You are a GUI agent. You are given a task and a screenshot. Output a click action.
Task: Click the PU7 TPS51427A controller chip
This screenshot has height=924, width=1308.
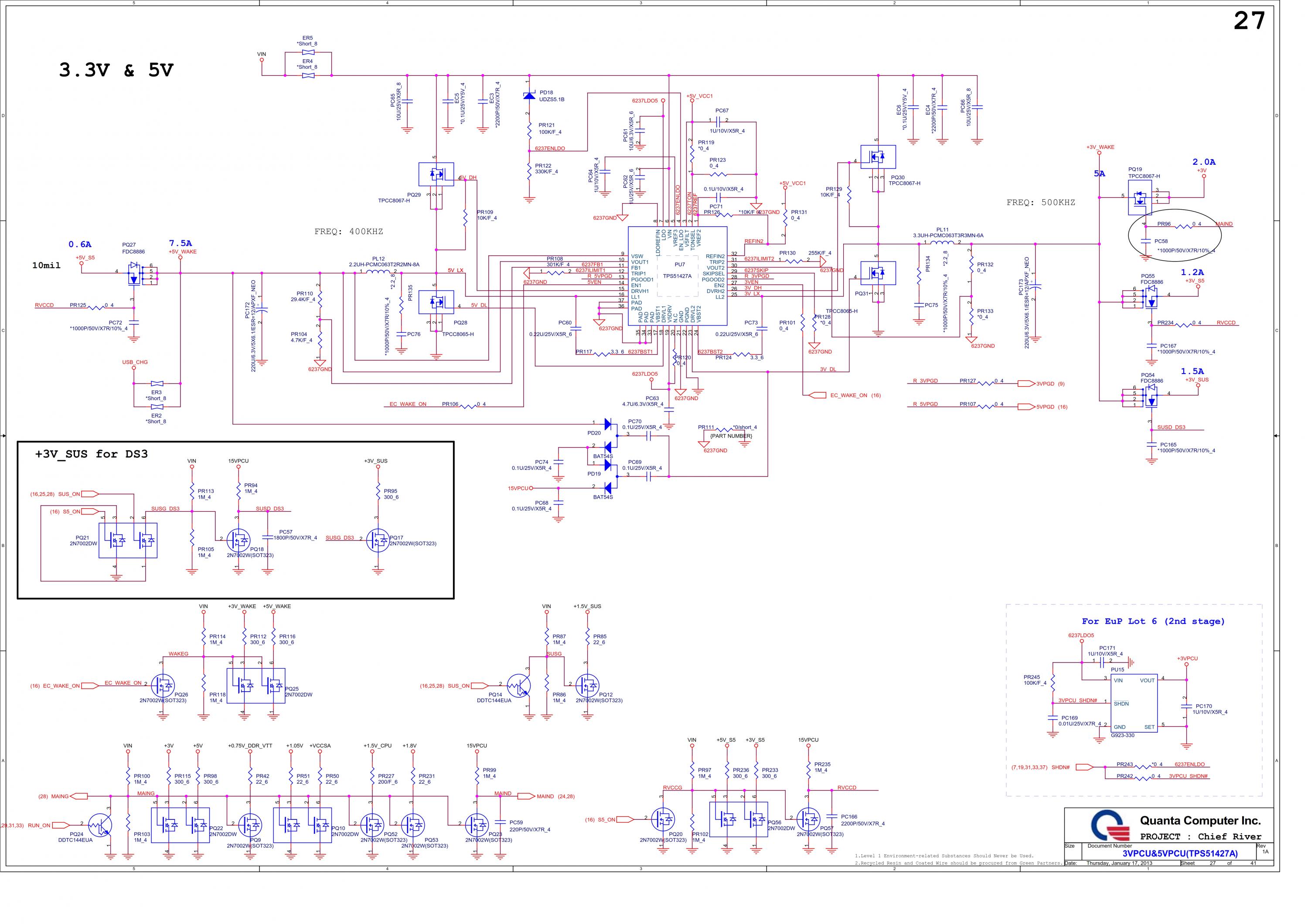tap(678, 275)
